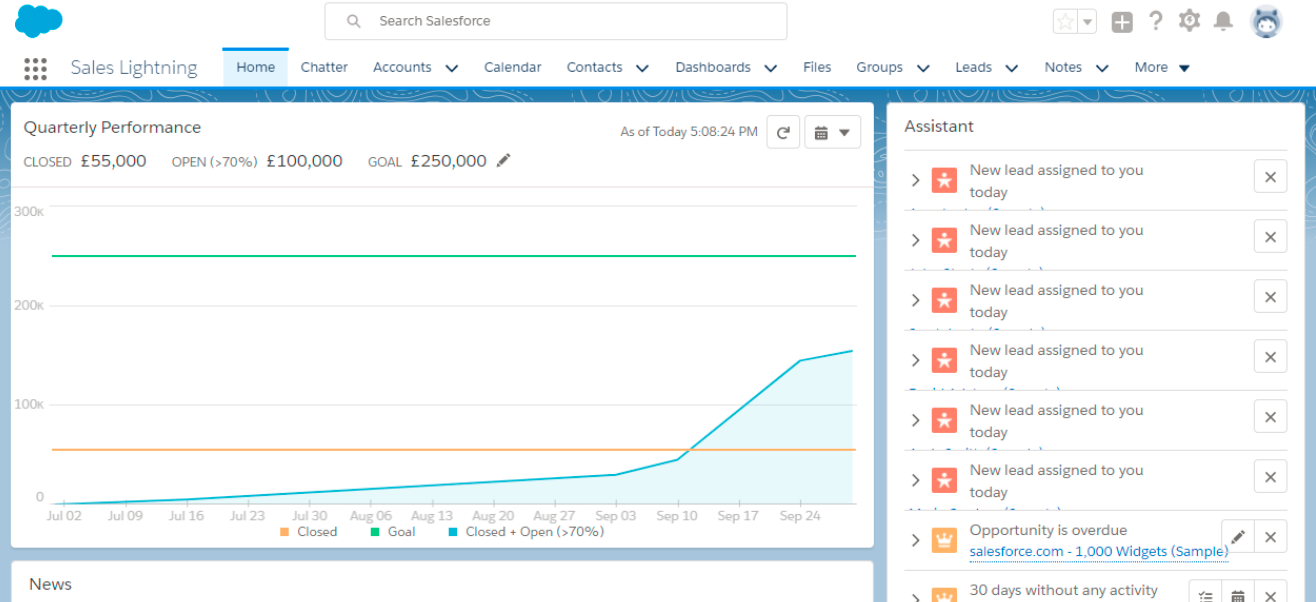Viewport: 1316px width, 602px height.
Task: Open the chart date range calendar dropdown
Action: pyautogui.click(x=832, y=132)
